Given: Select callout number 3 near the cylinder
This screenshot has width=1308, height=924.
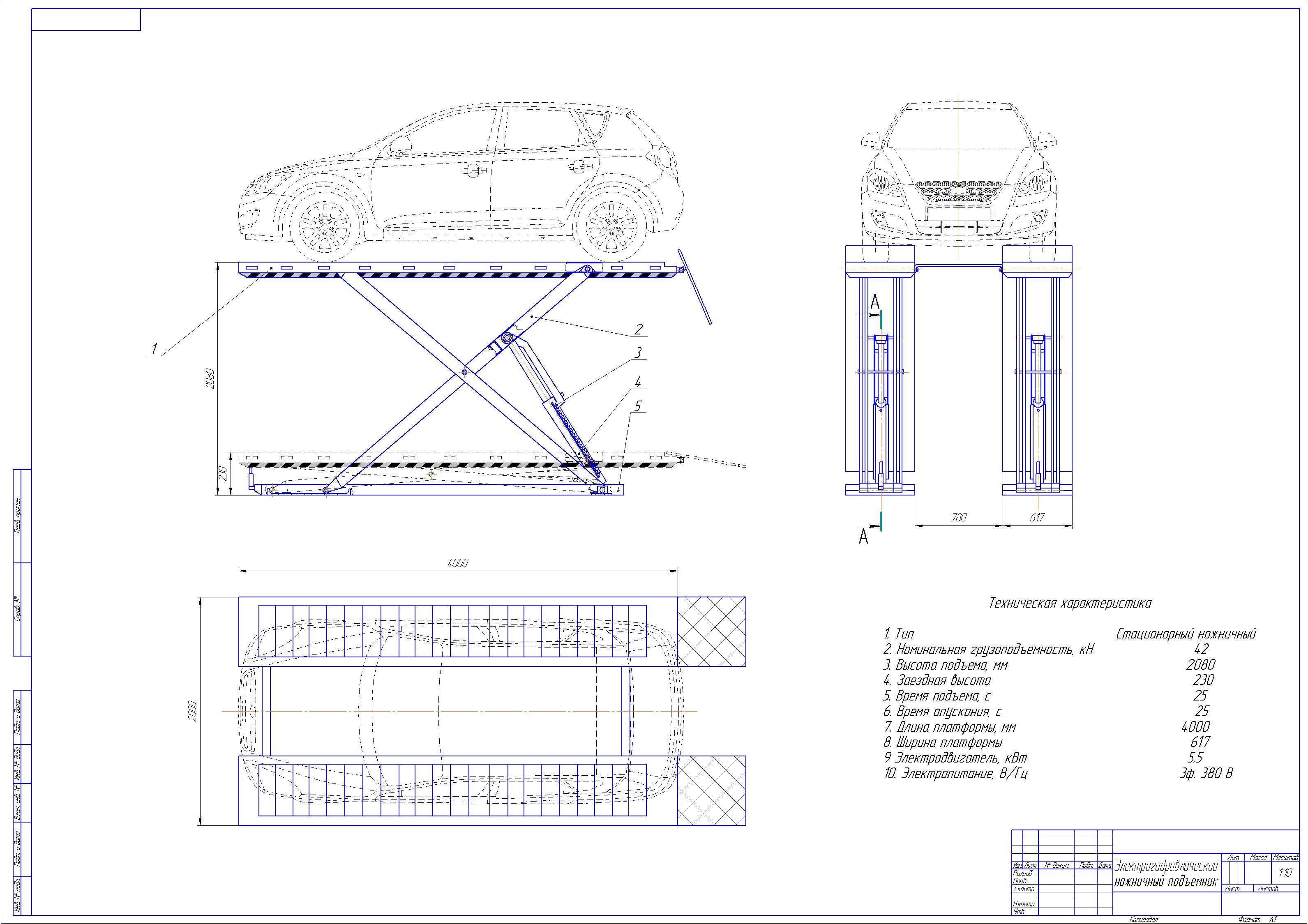Looking at the screenshot, I should click(638, 353).
